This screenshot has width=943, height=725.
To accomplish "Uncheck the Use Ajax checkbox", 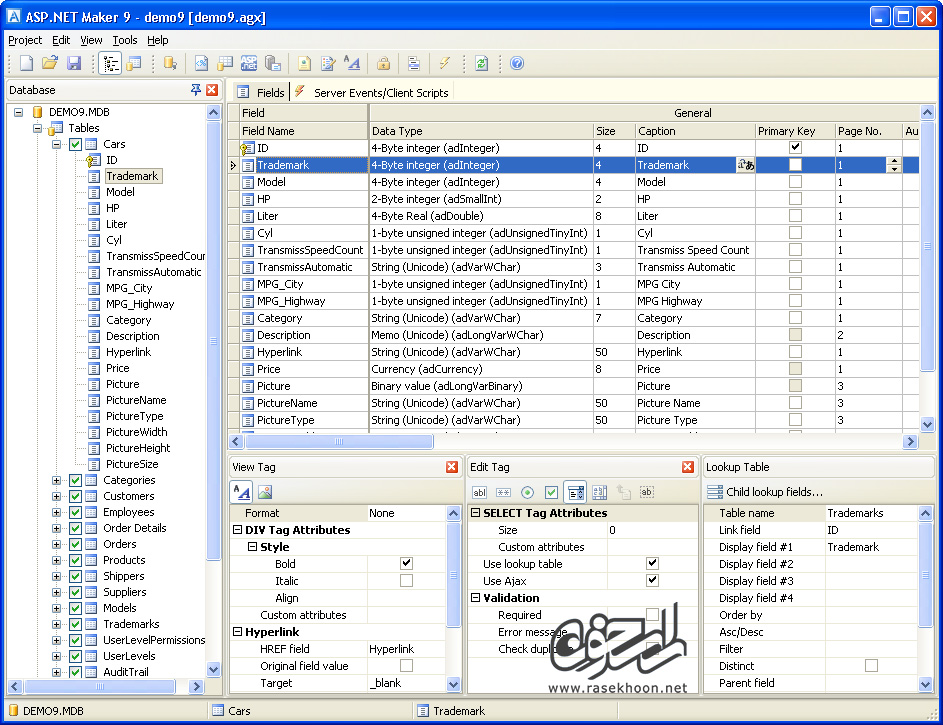I will click(x=653, y=581).
